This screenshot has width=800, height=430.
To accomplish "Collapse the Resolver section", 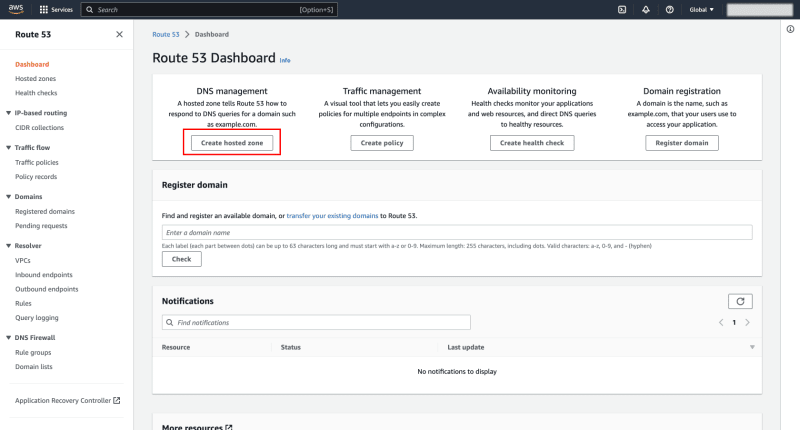I will click(9, 245).
